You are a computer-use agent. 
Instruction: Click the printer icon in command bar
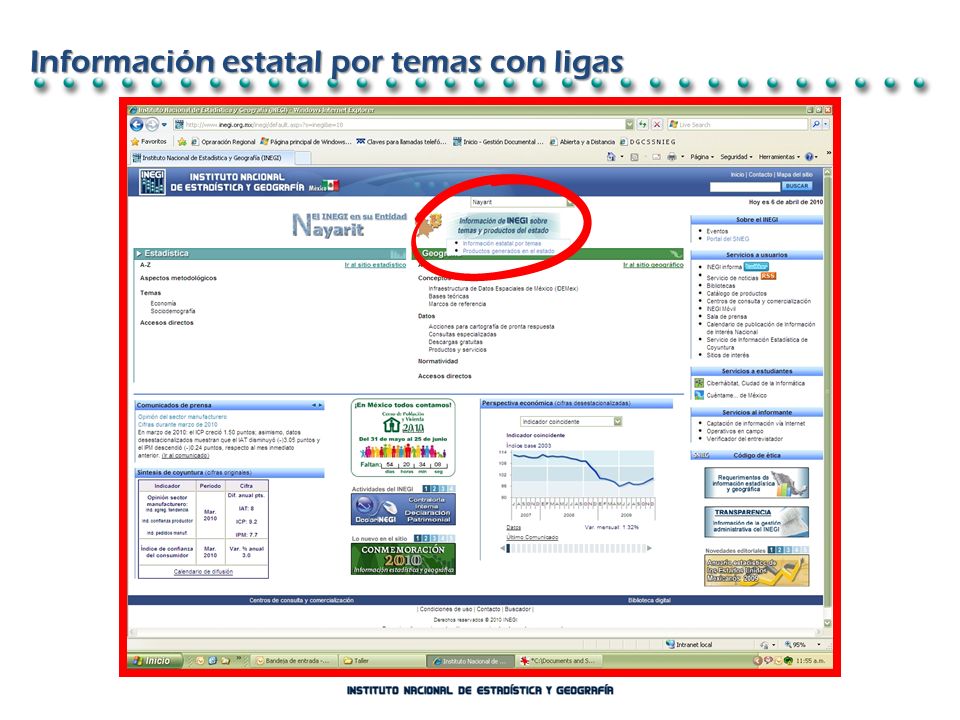pyautogui.click(x=672, y=157)
